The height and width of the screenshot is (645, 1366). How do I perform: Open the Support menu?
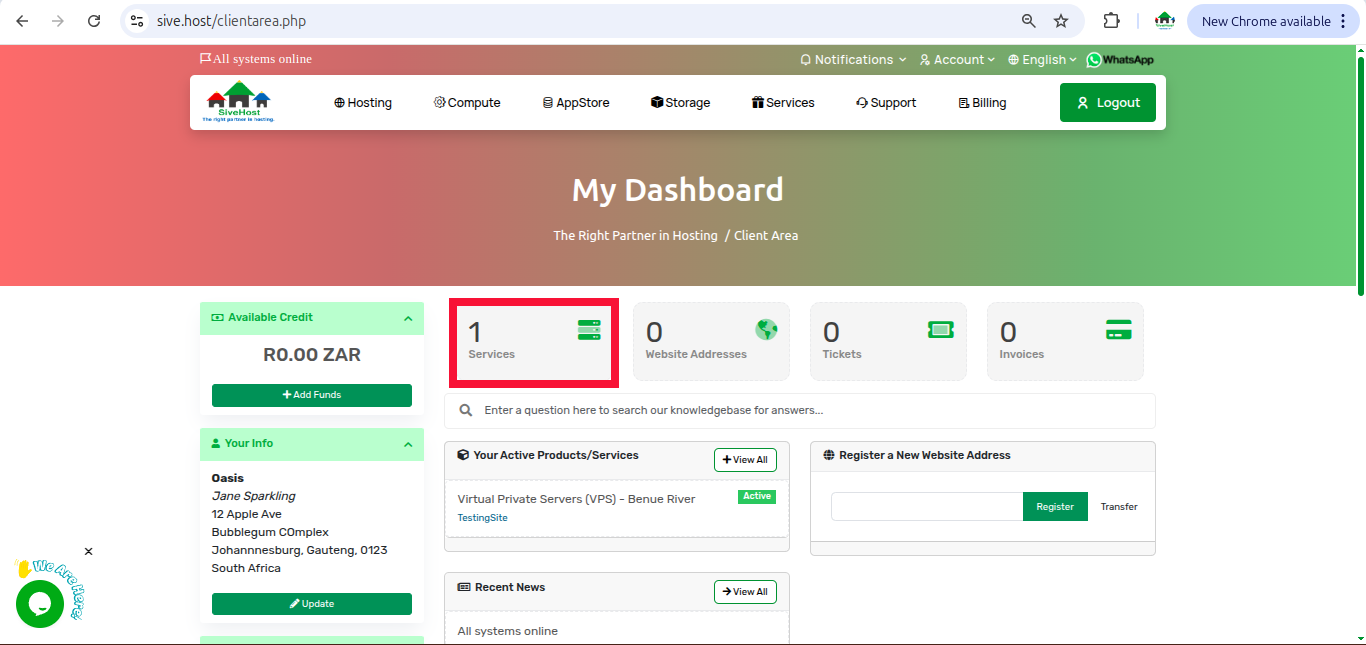(886, 103)
